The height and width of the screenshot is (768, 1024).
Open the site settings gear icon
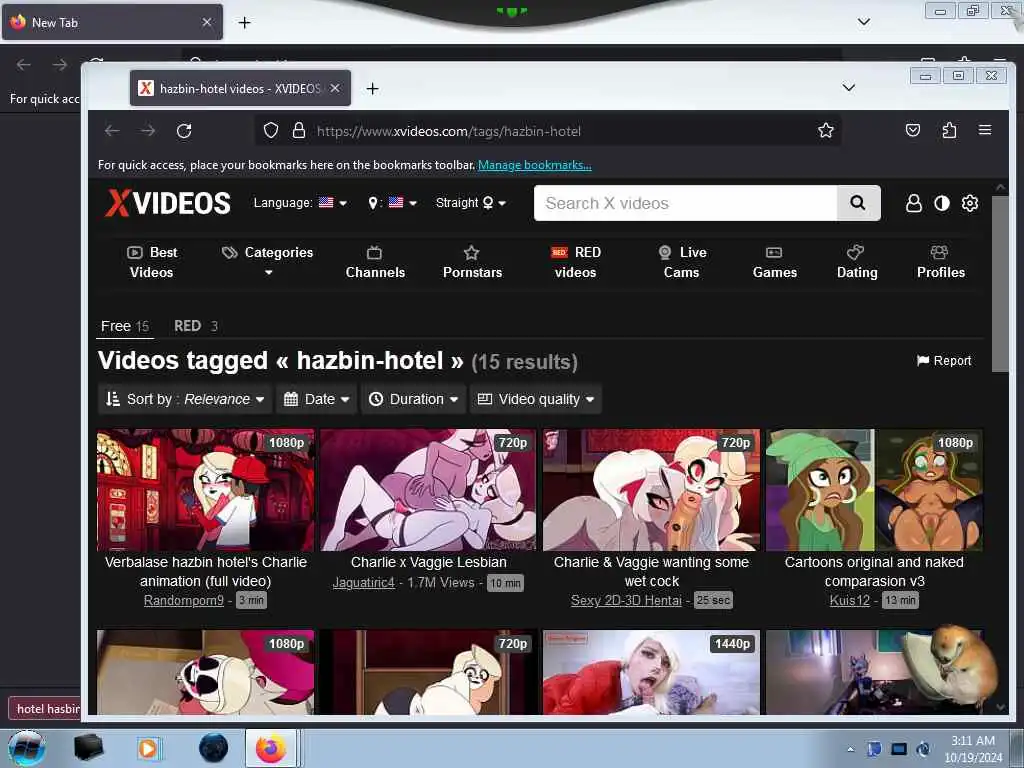(970, 203)
